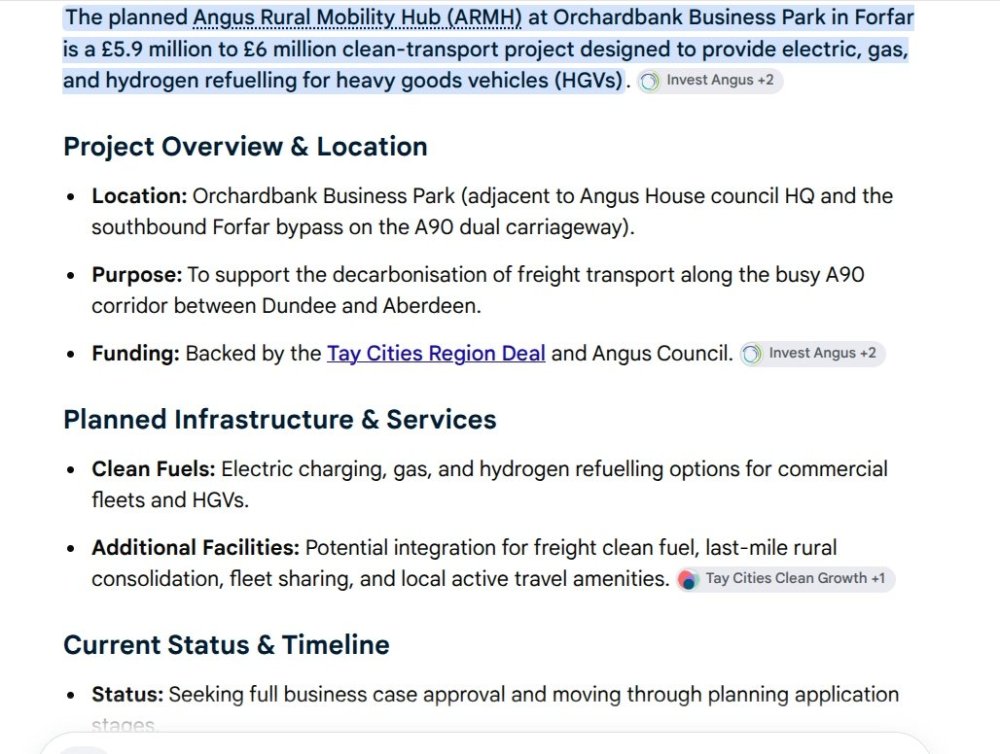Click the Invest Angus logo icon in Funding chip
Viewport: 1000px width, 754px height.
tap(751, 354)
